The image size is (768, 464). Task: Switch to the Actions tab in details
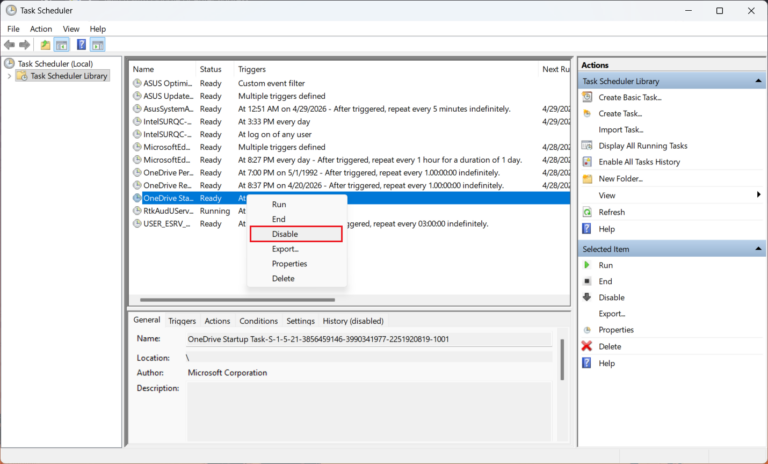tap(217, 321)
